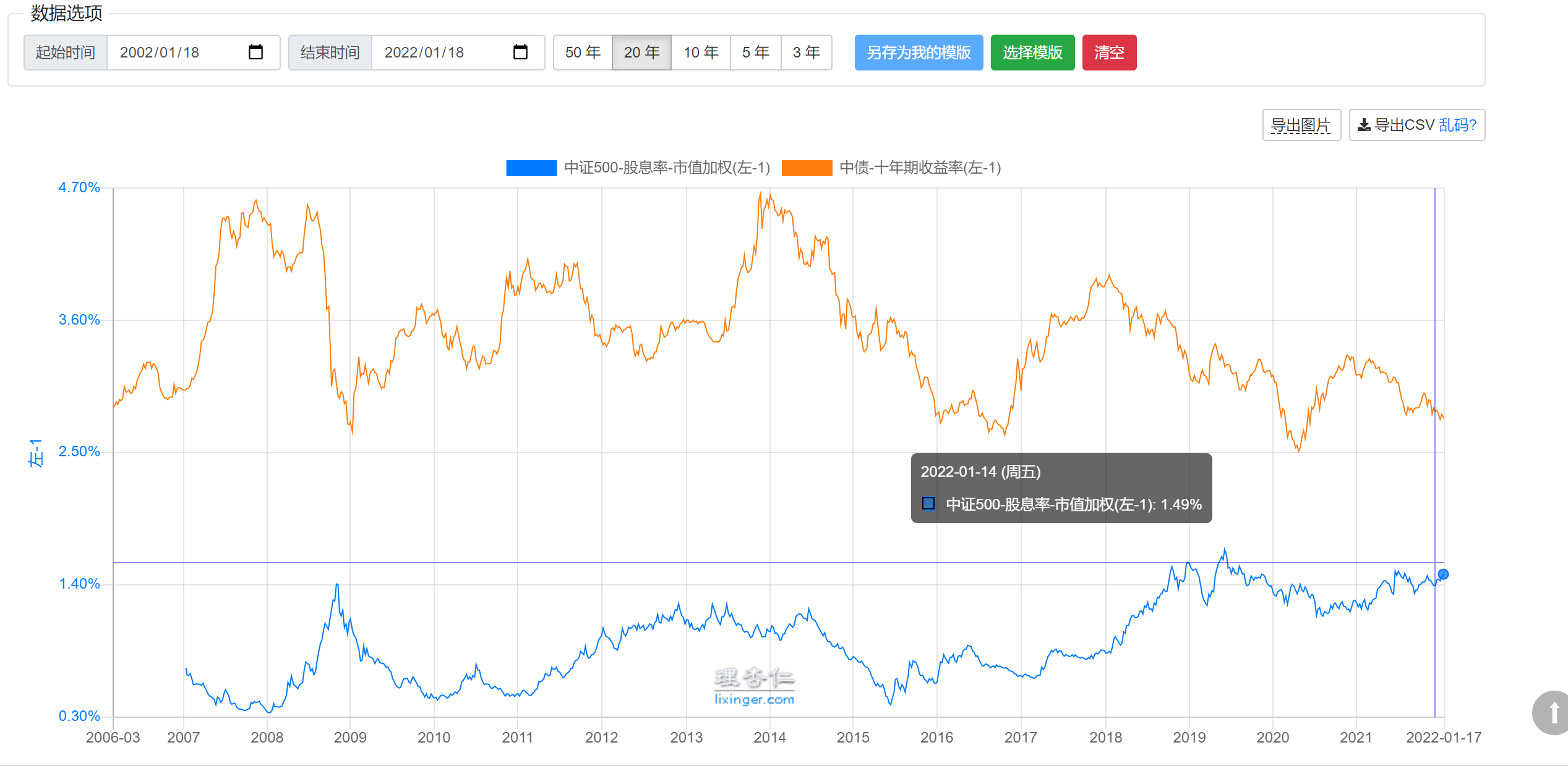Screen dimensions: 1568x771
Task: Click the 导出图片 export button
Action: [x=1301, y=126]
